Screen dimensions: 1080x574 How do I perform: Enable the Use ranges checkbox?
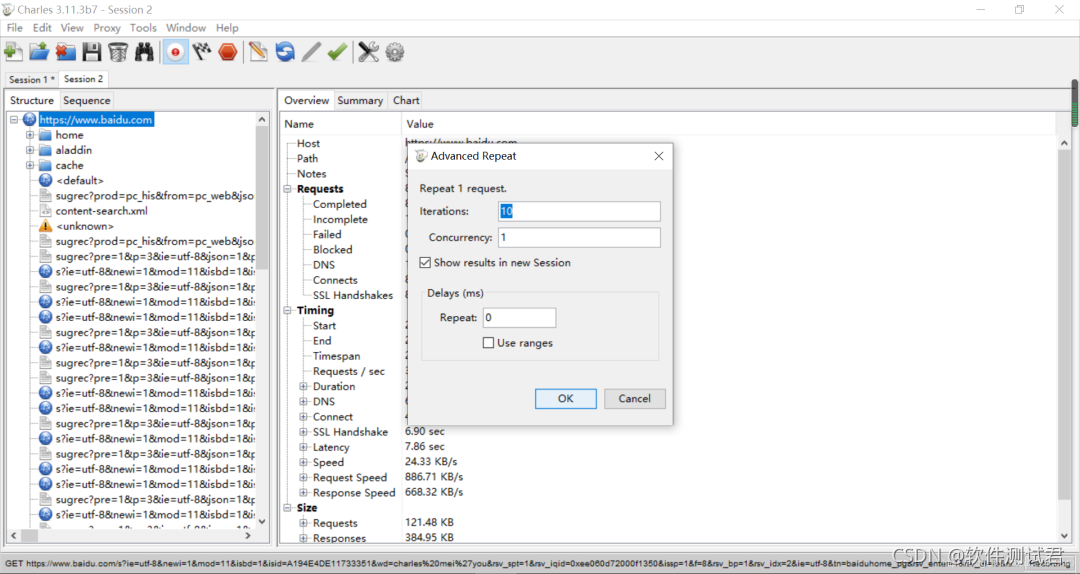pos(488,342)
